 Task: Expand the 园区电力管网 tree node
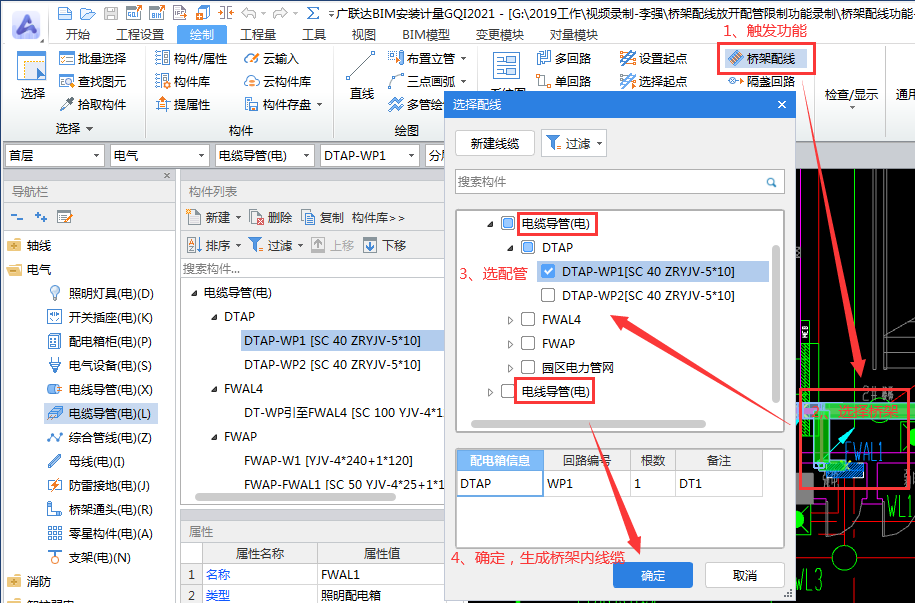tap(510, 368)
